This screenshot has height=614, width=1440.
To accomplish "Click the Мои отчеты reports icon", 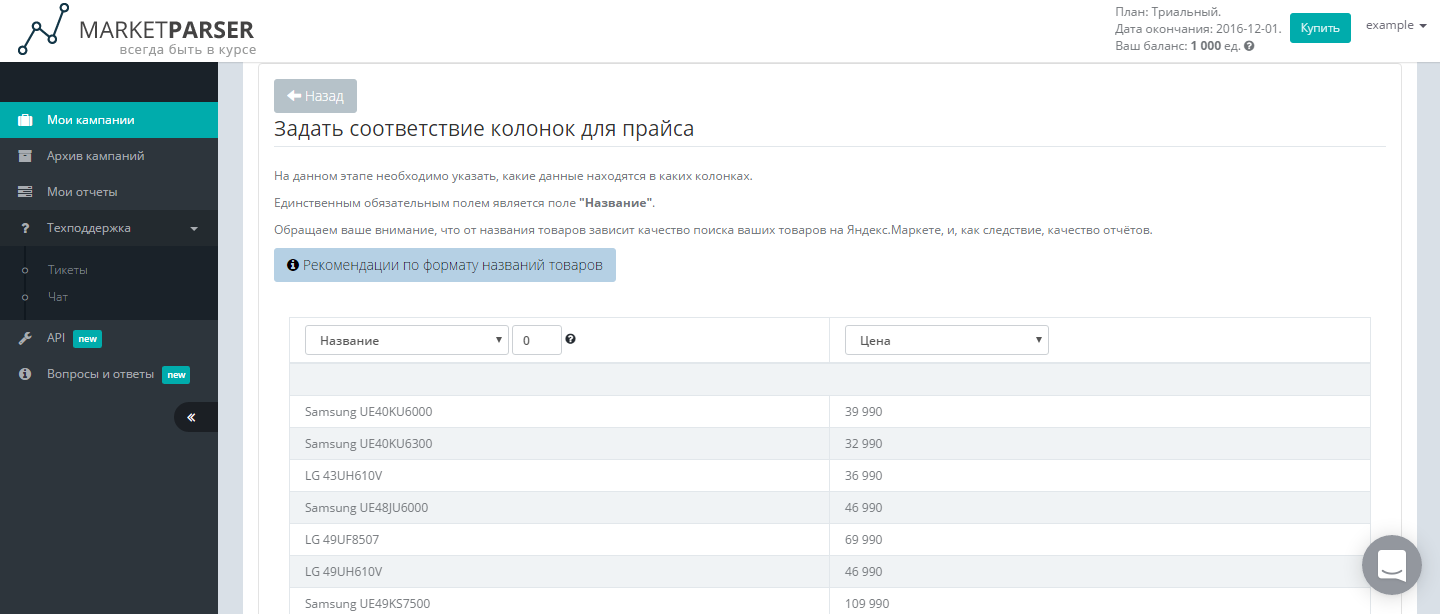I will 25,191.
